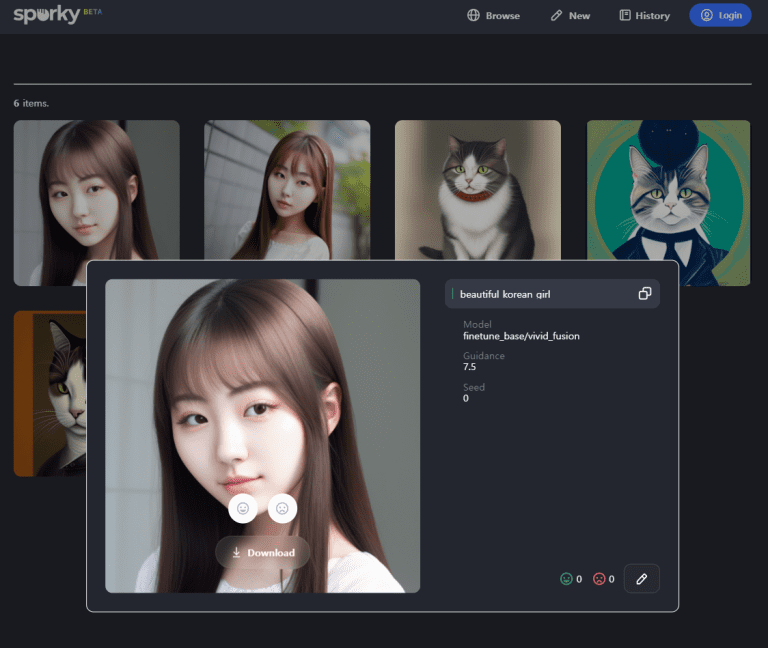
Task: Click the smiley face overlay on image
Action: [x=243, y=508]
